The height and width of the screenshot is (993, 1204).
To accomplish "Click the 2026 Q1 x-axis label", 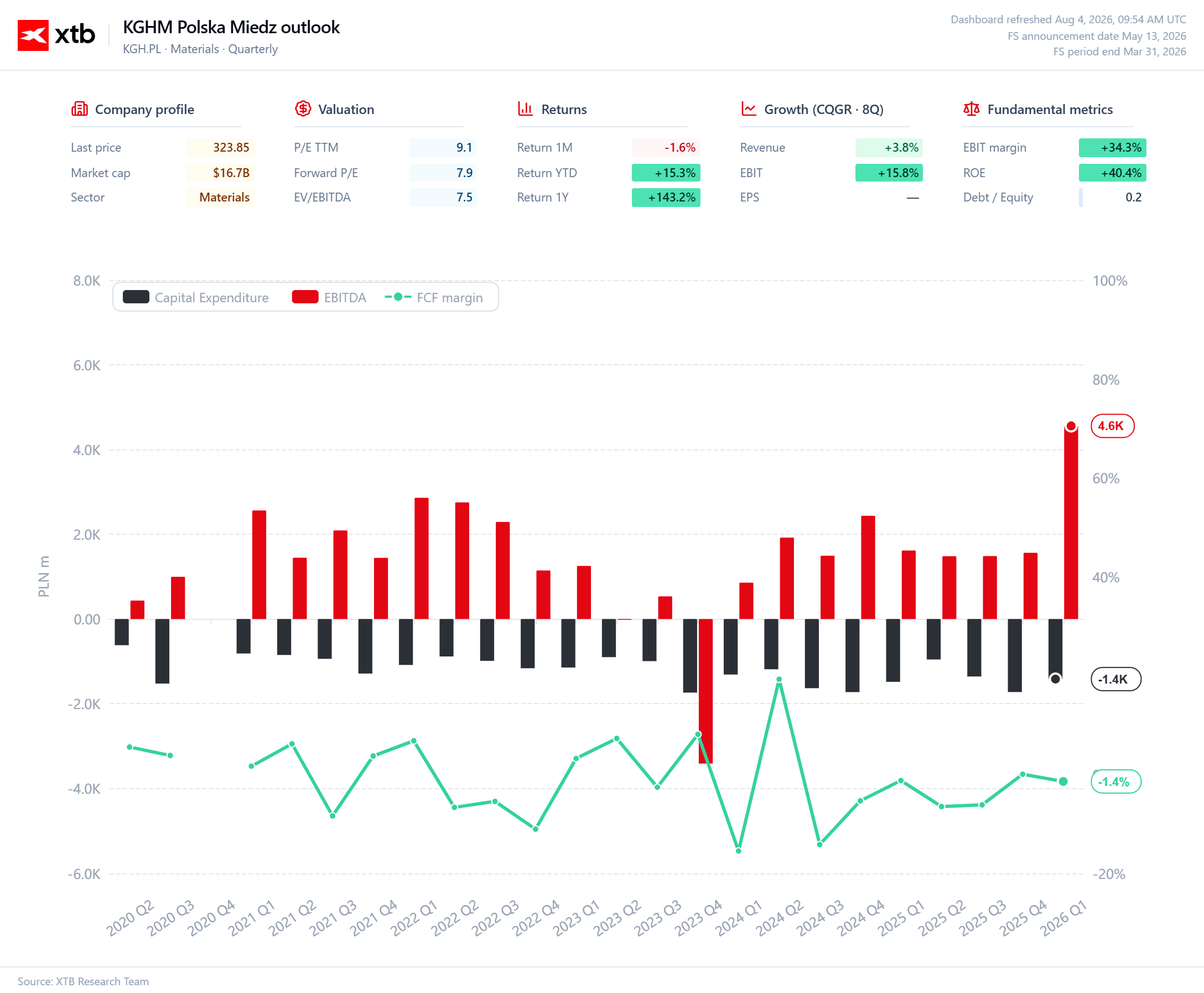I will pyautogui.click(x=1064, y=918).
